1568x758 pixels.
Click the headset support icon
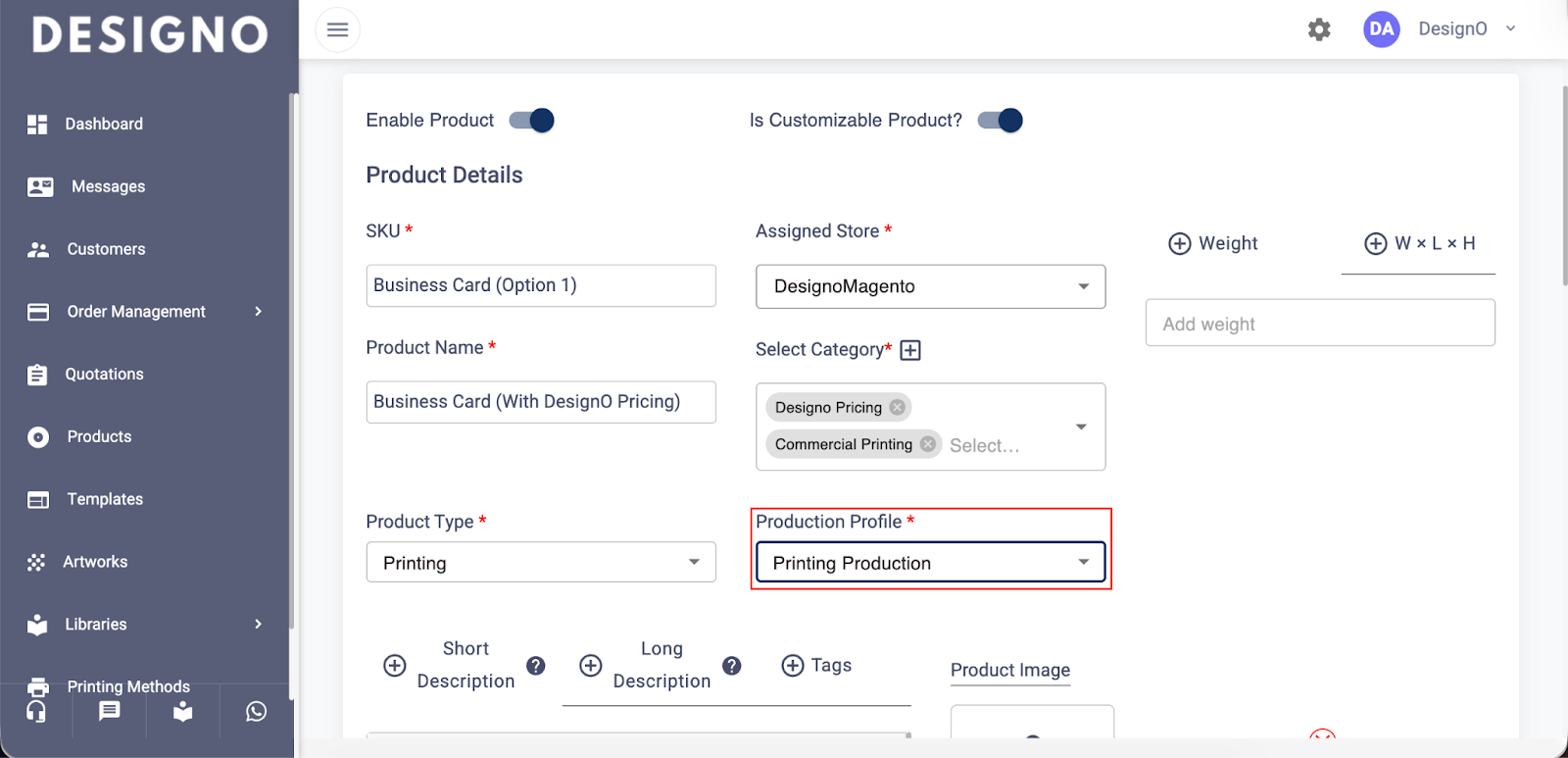[x=36, y=712]
